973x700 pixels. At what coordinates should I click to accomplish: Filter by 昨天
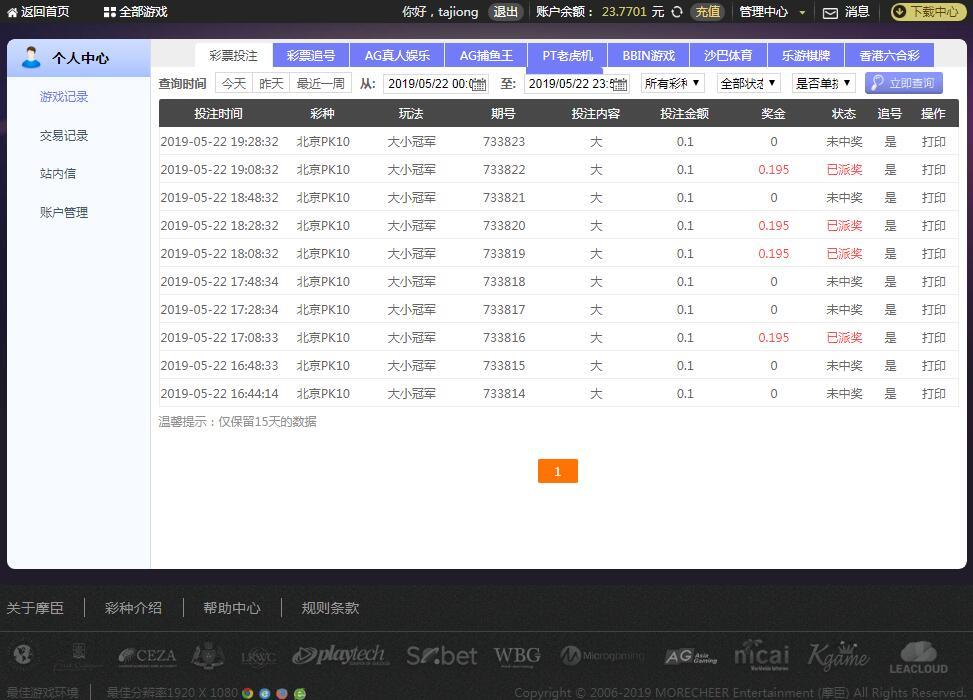pos(271,83)
